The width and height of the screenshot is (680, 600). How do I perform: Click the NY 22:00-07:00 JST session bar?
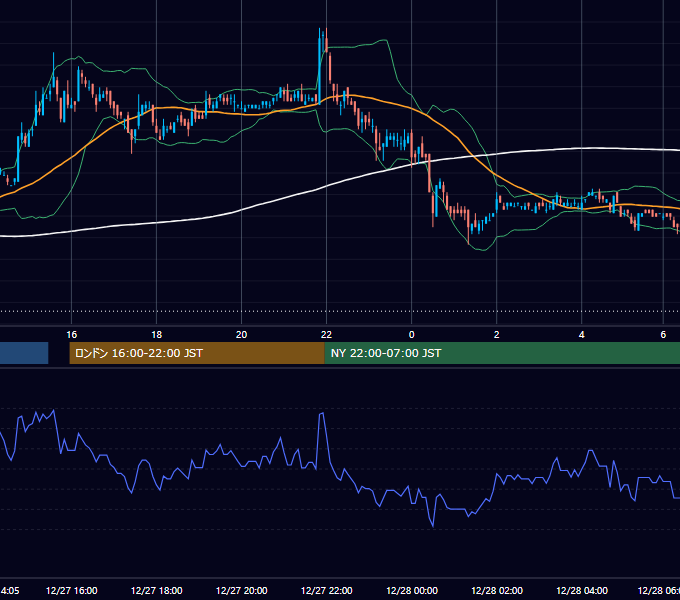502,353
